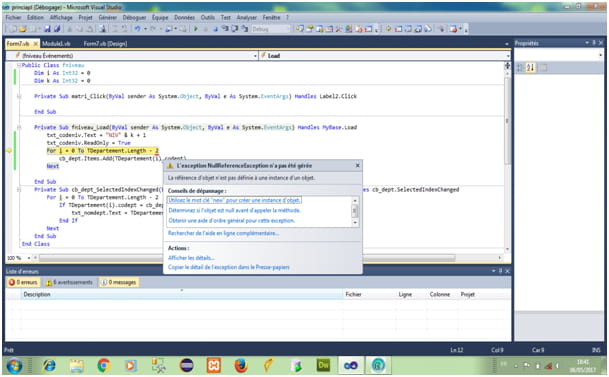Click the editor horizontal scrollbar thumb
Image resolution: width=609 pixels, height=377 pixels.
pyautogui.click(x=247, y=258)
